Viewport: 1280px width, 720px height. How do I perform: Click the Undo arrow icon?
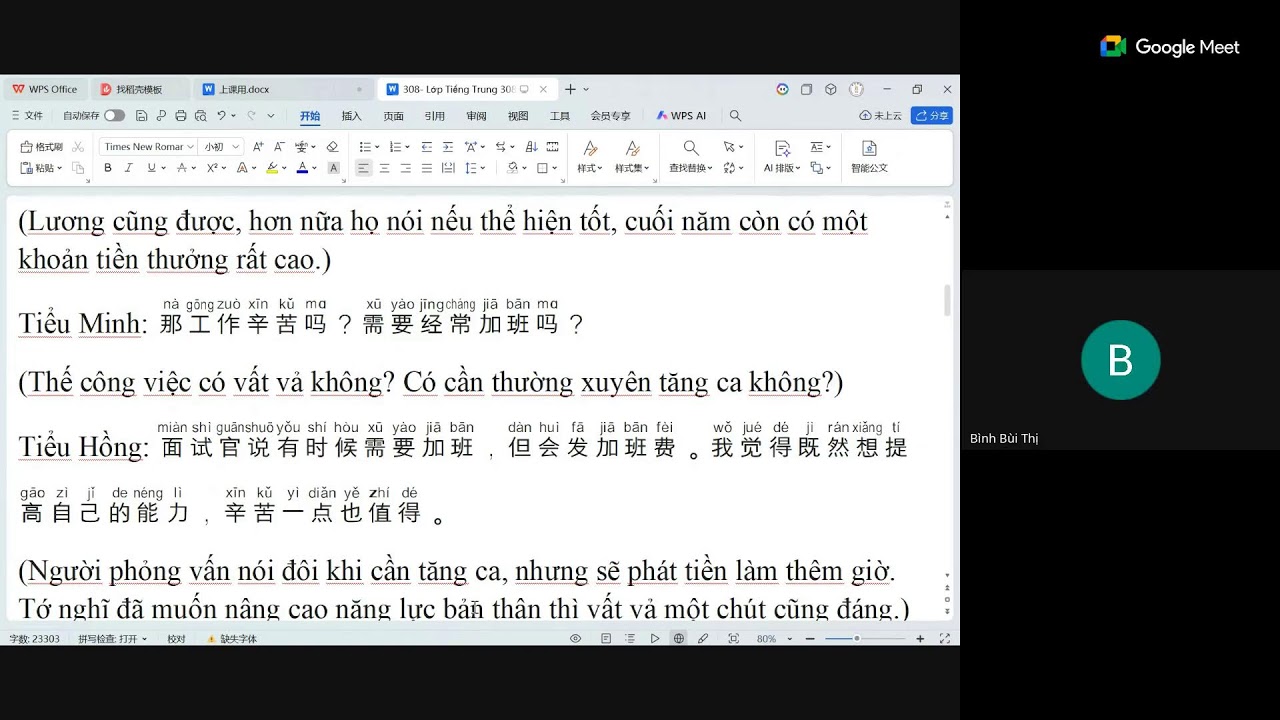[x=221, y=116]
